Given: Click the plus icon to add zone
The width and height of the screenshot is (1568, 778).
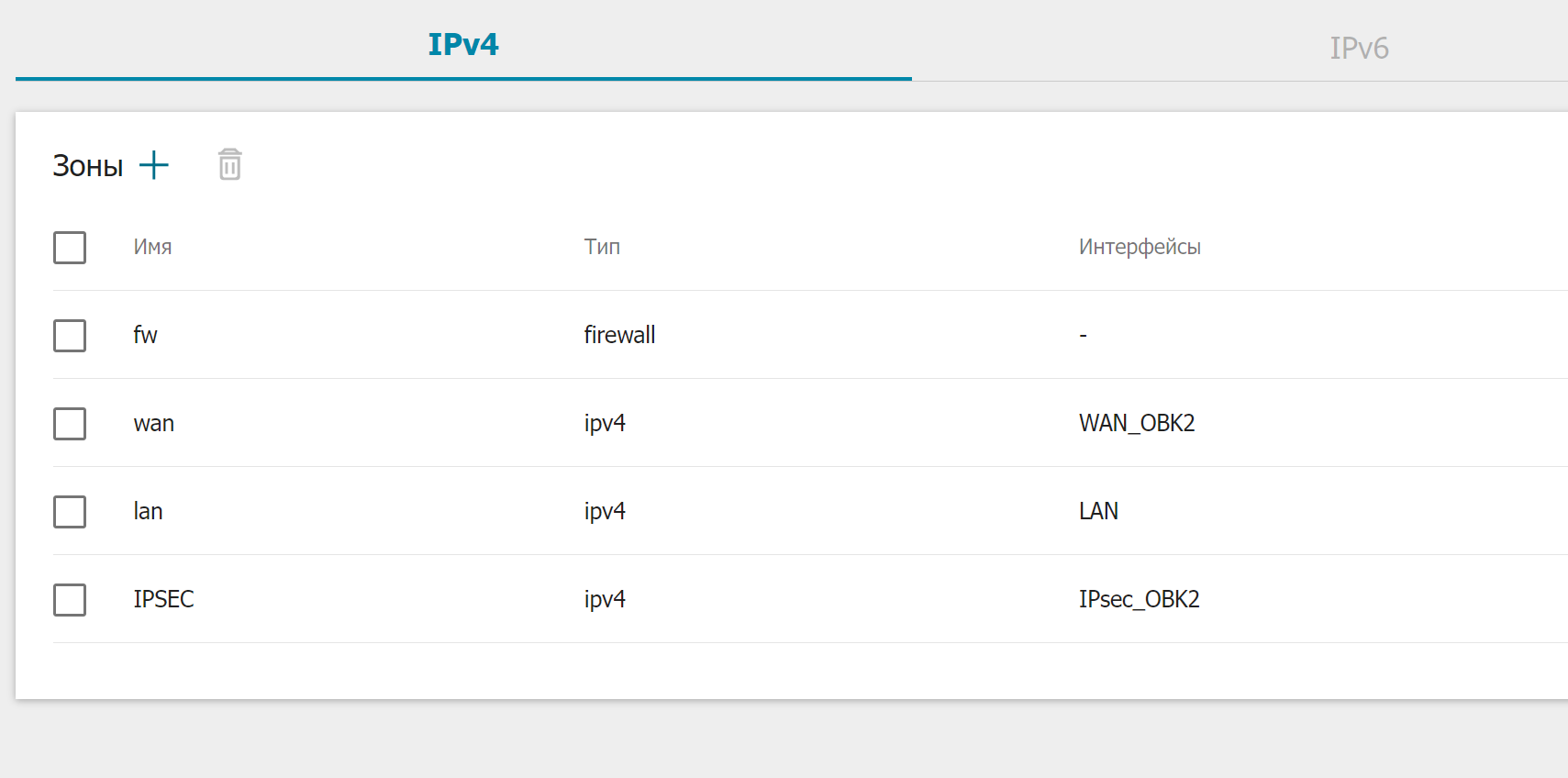Looking at the screenshot, I should pos(154,165).
